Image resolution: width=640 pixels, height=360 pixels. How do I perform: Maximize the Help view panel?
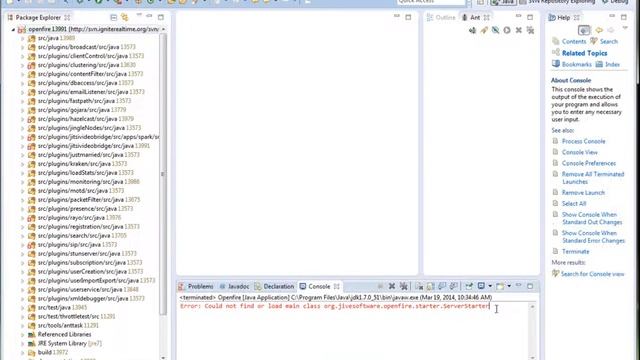pyautogui.click(x=624, y=17)
